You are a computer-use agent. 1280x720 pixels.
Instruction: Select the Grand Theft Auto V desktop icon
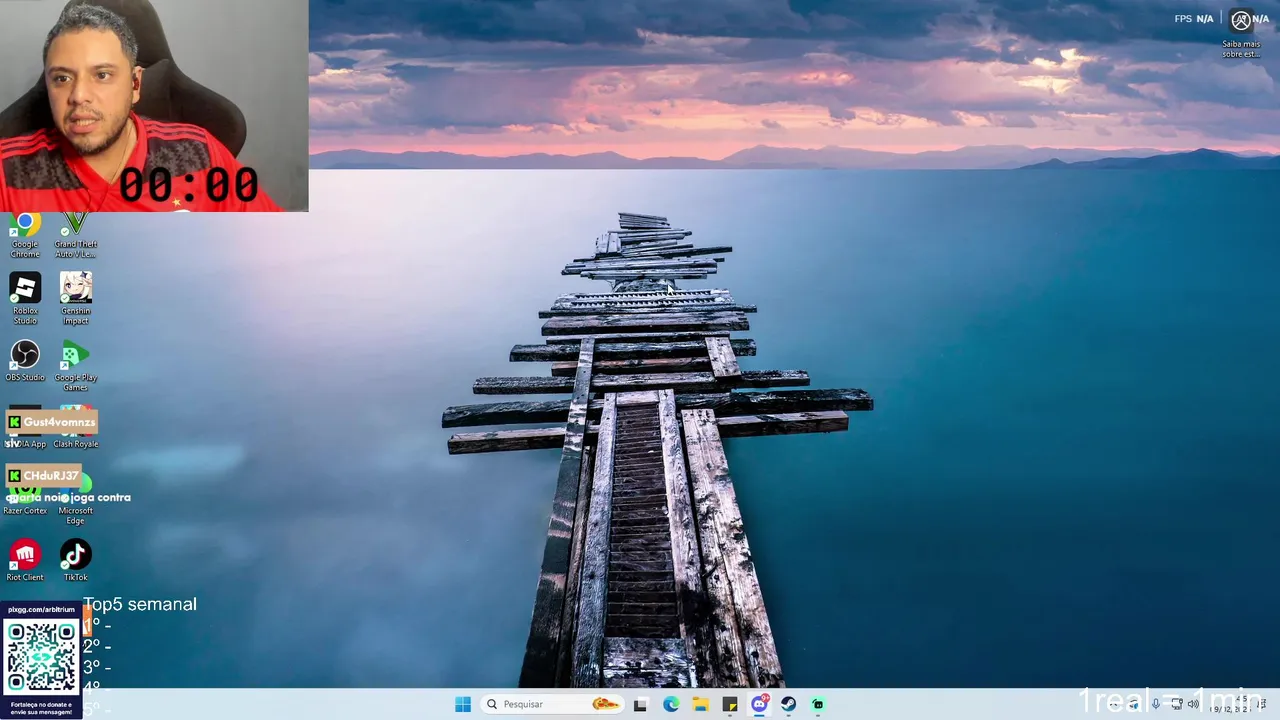coord(75,236)
